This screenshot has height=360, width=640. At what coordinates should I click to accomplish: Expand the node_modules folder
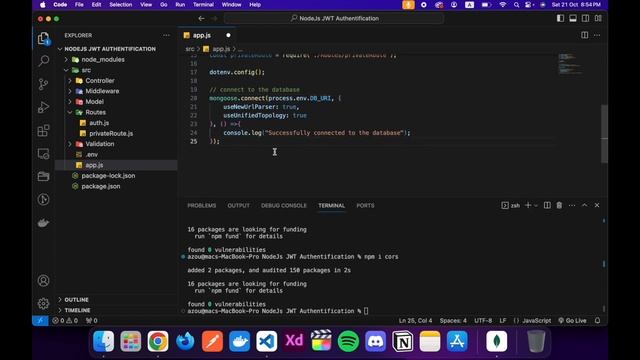pos(66,60)
